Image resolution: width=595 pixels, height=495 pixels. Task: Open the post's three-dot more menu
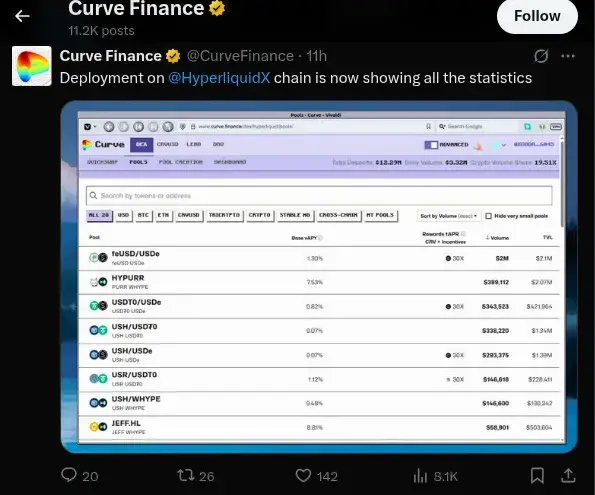[568, 56]
